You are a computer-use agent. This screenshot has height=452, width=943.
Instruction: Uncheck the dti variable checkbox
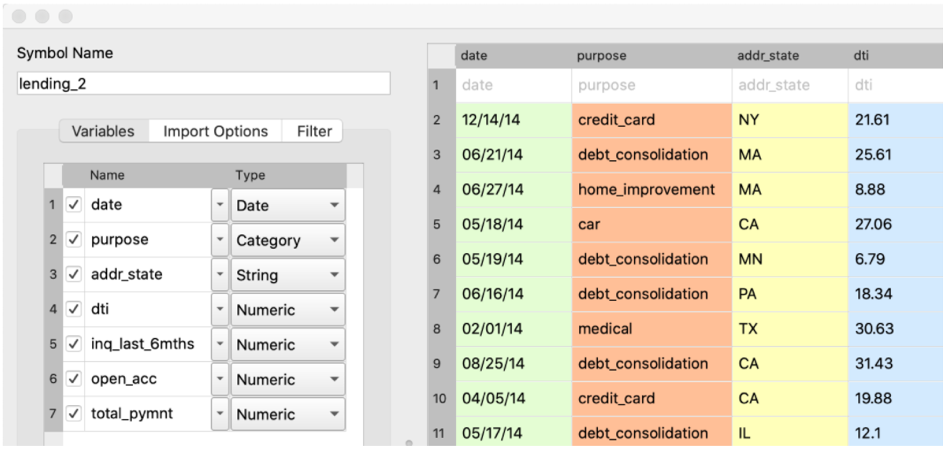click(73, 310)
